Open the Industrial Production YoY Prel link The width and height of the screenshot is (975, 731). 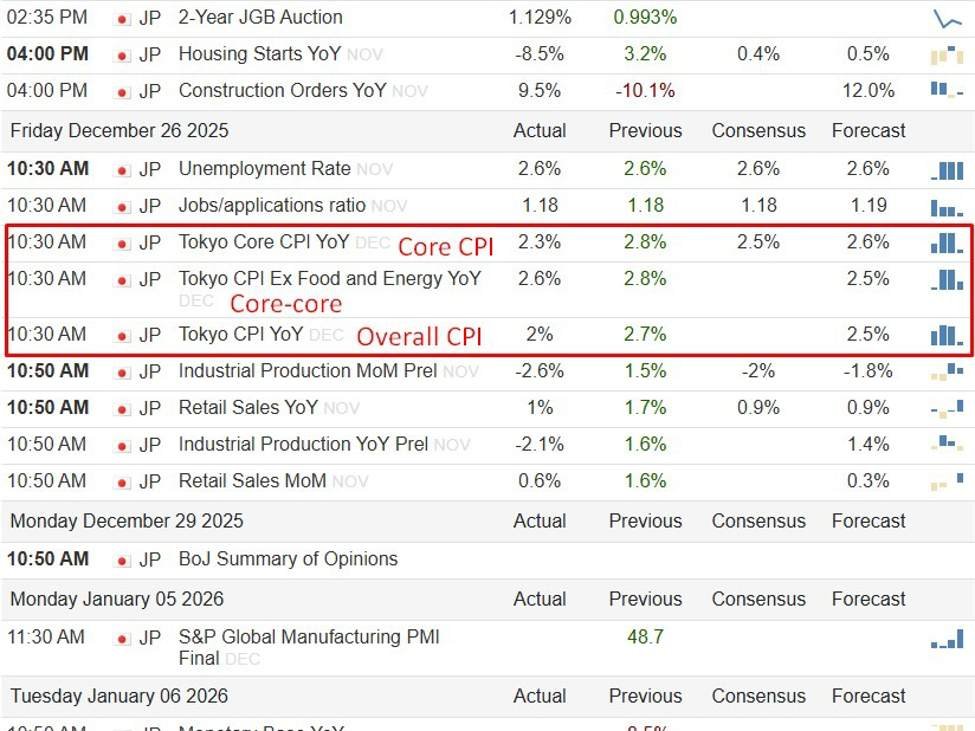pyautogui.click(x=303, y=444)
